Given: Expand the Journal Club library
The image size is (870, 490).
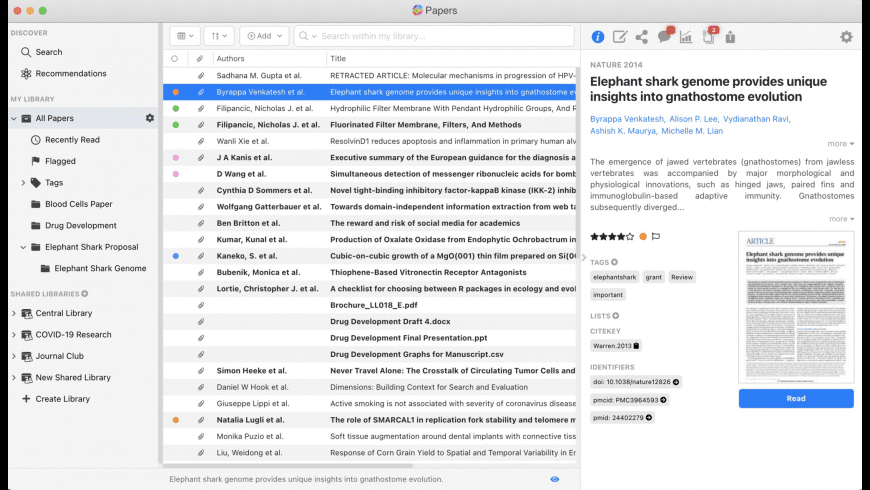Looking at the screenshot, I should 14,356.
